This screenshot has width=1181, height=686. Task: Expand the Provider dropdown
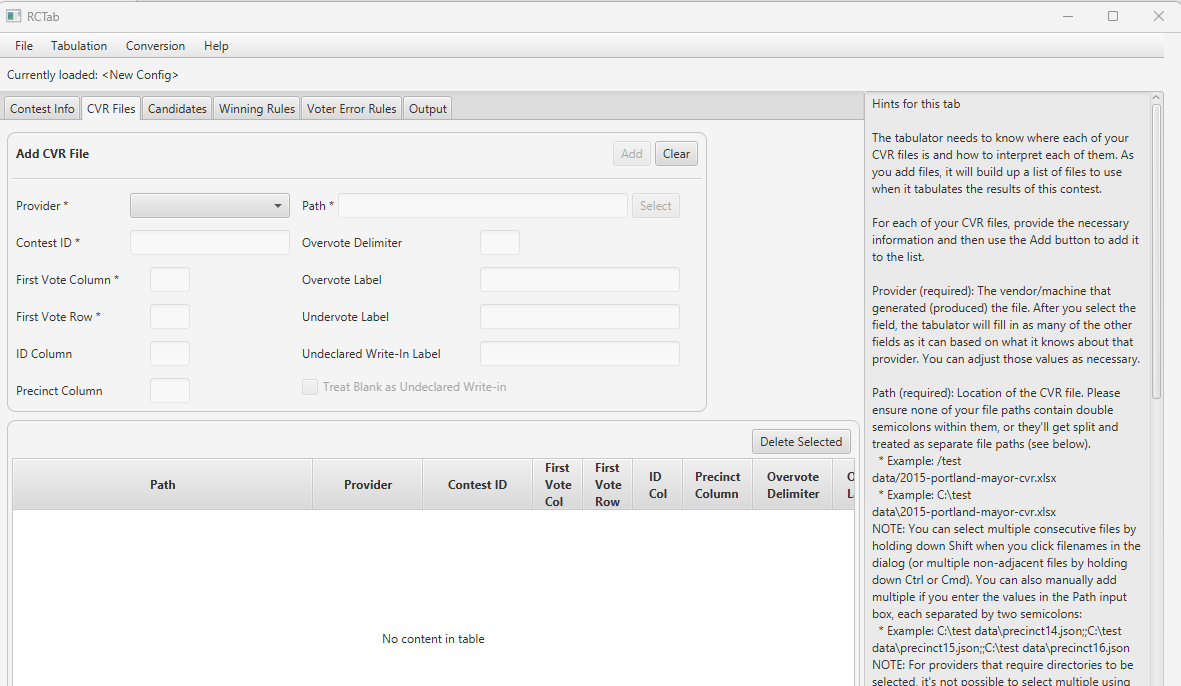coord(209,206)
